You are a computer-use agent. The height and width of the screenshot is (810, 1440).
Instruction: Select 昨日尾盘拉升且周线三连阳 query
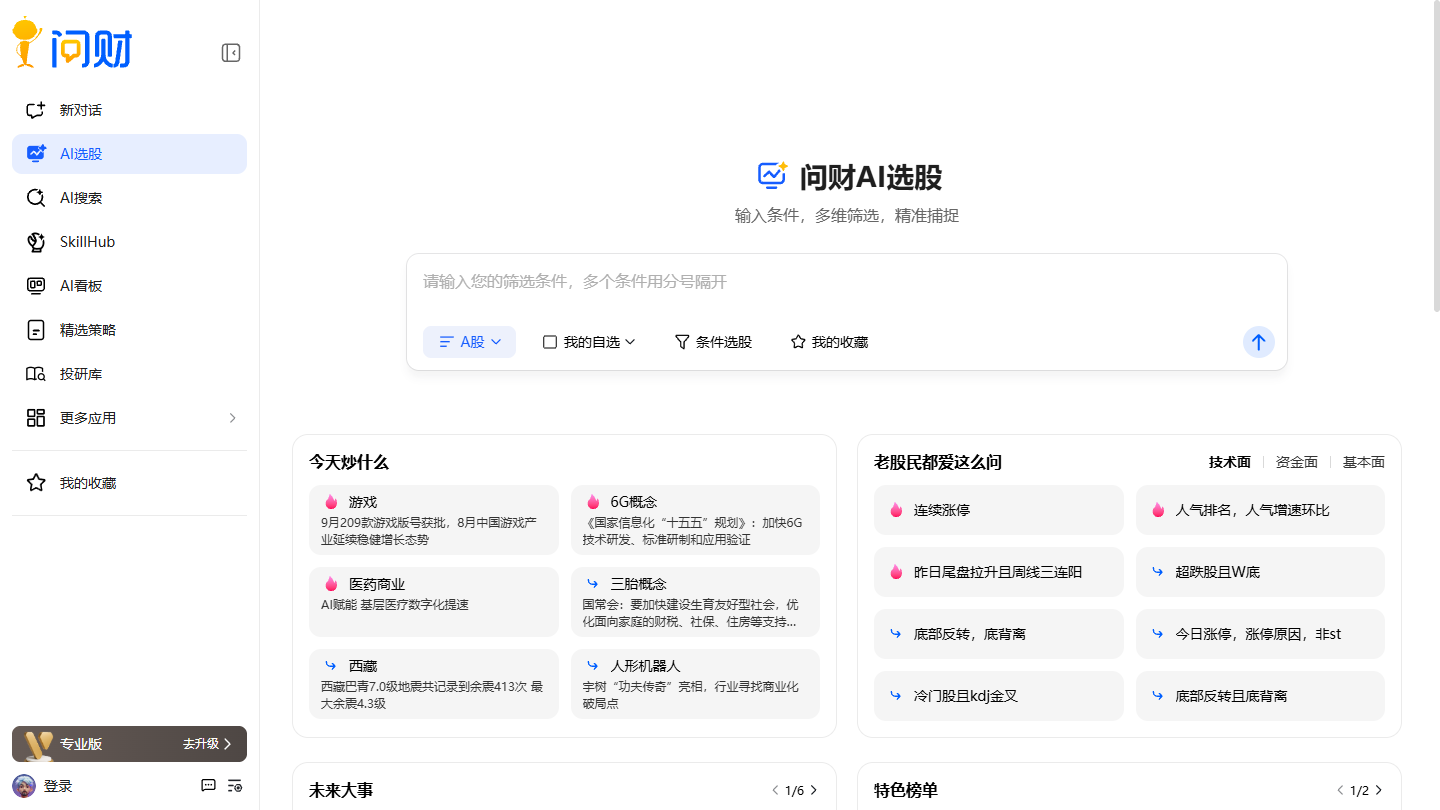tap(999, 572)
